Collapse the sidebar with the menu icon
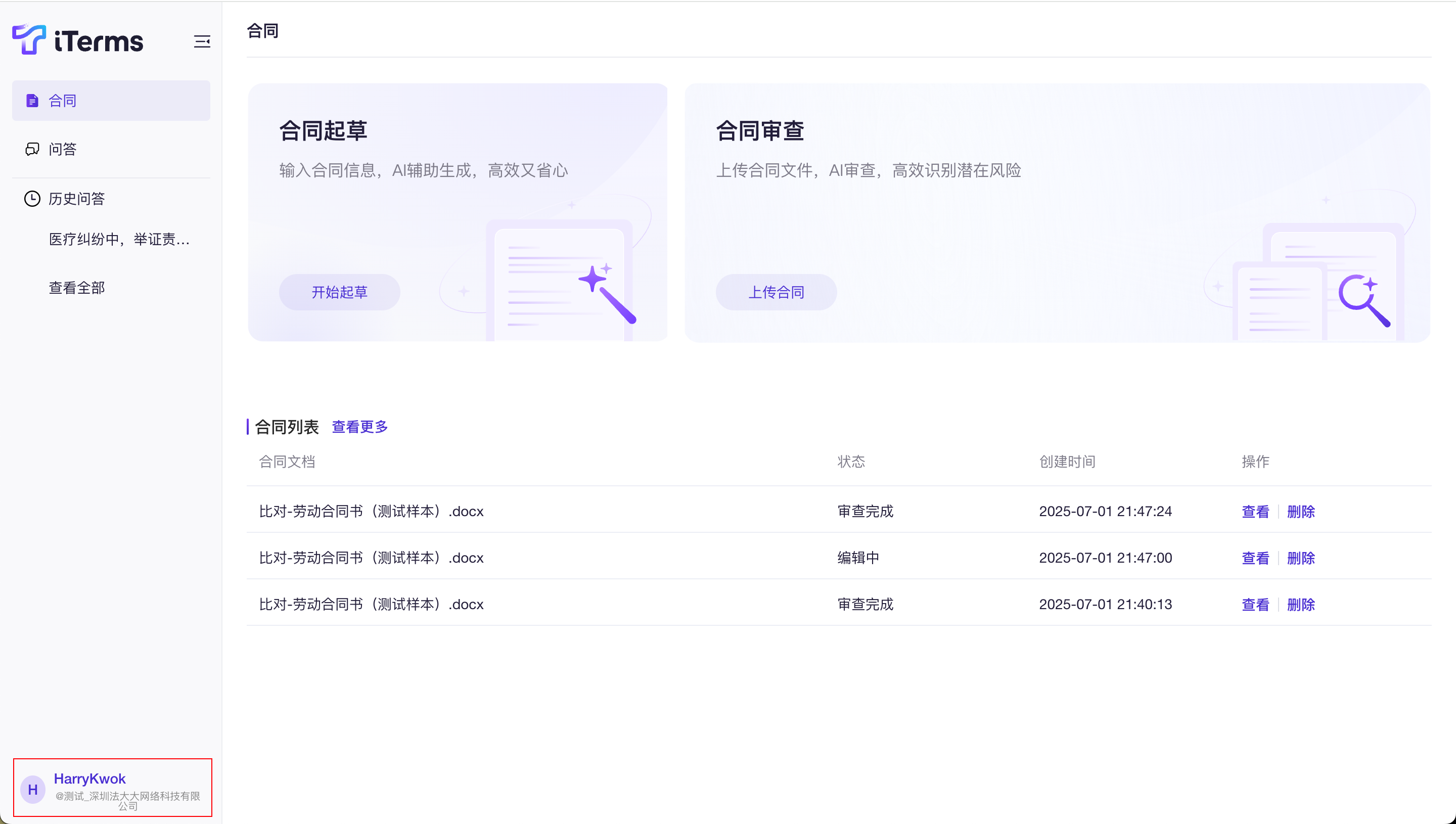The height and width of the screenshot is (824, 1456). click(x=202, y=41)
